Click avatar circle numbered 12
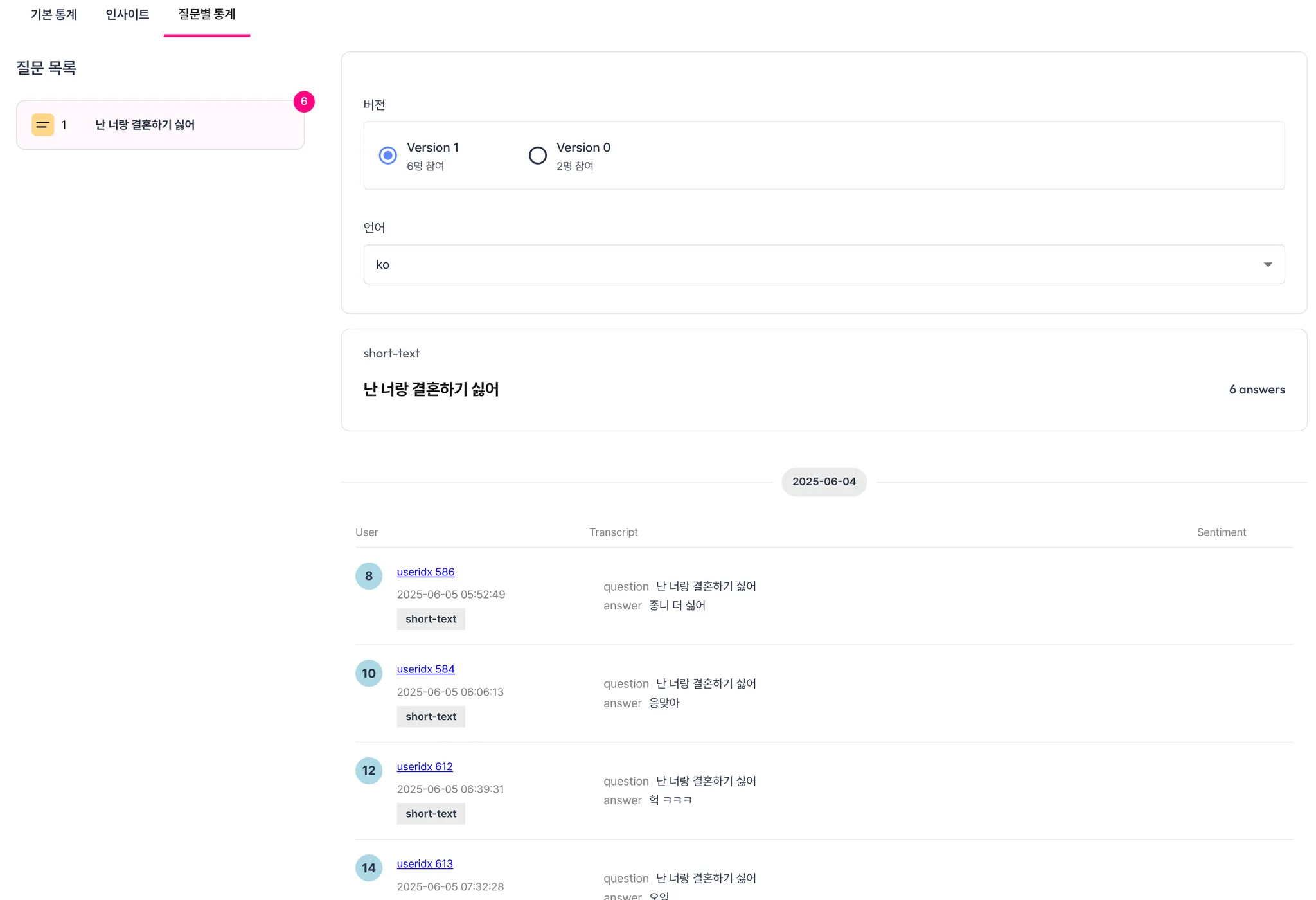 tap(369, 770)
